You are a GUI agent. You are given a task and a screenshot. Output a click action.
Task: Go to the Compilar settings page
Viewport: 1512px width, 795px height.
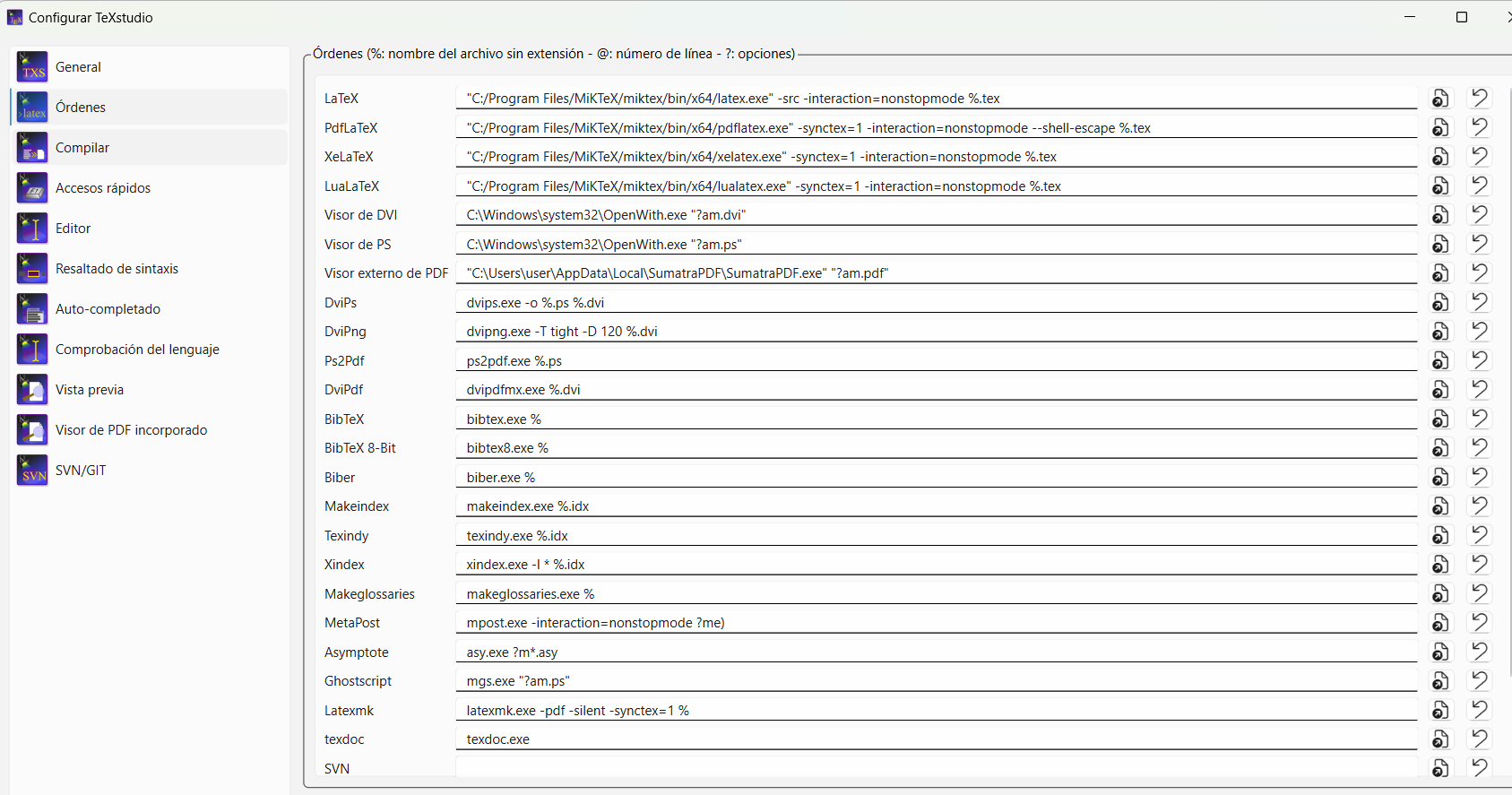pos(149,148)
